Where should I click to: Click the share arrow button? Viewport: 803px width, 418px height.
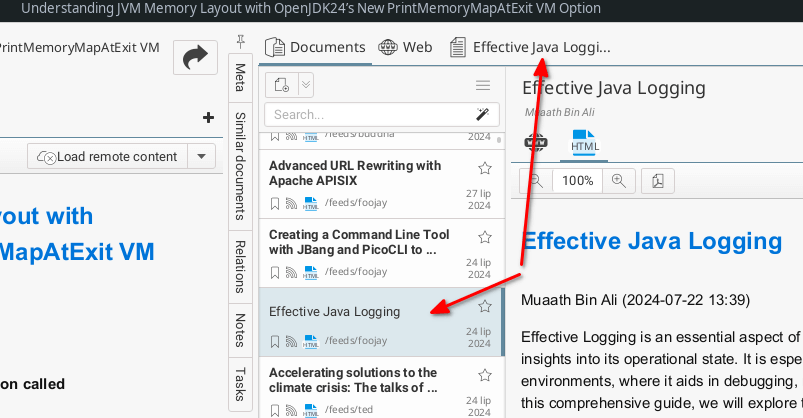click(195, 57)
